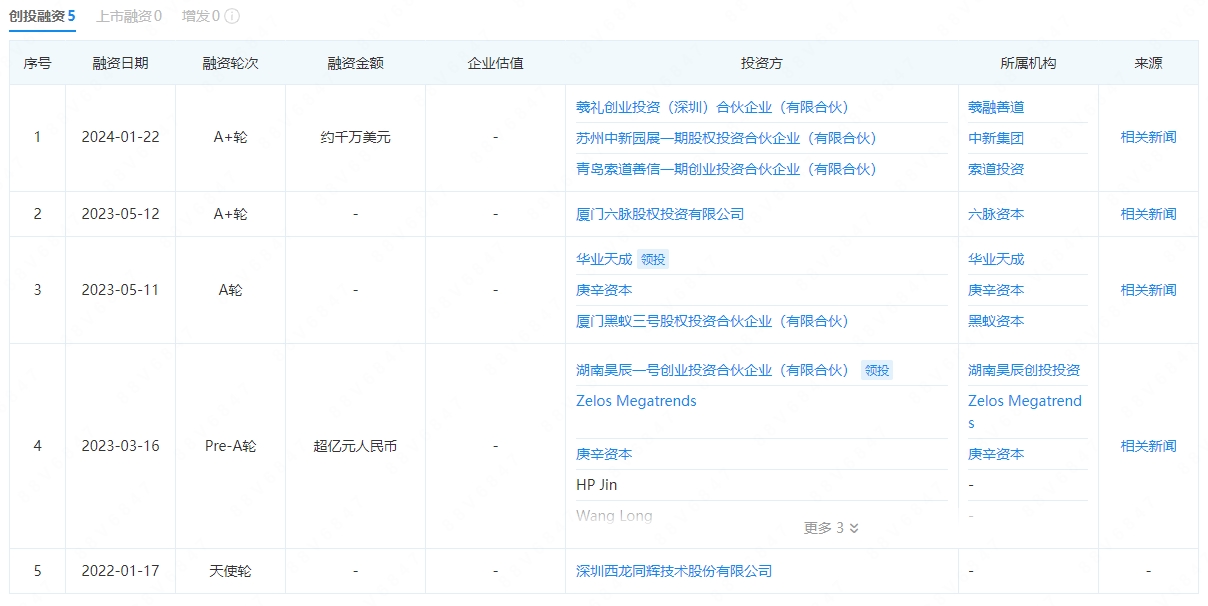Open 华业天成 in investor column
Screen dimensions: 1208x606
pyautogui.click(x=604, y=259)
